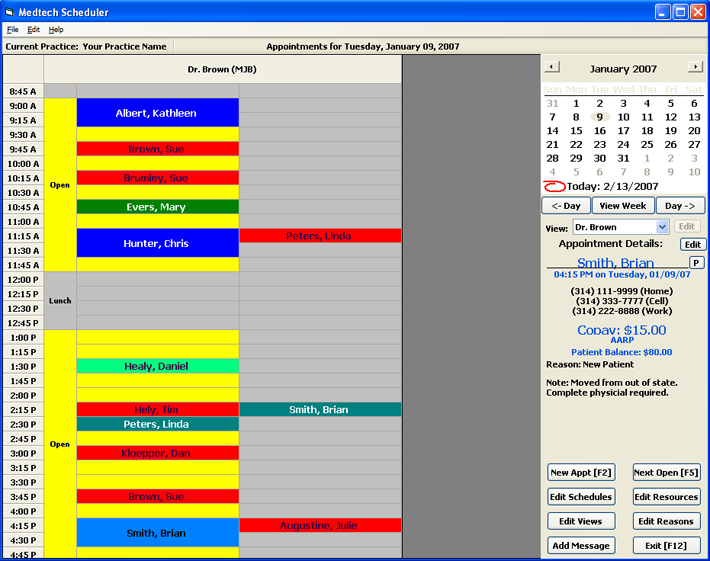This screenshot has height=561, width=710.
Task: Click the empty yellow 1:00 P slot
Action: tap(158, 337)
